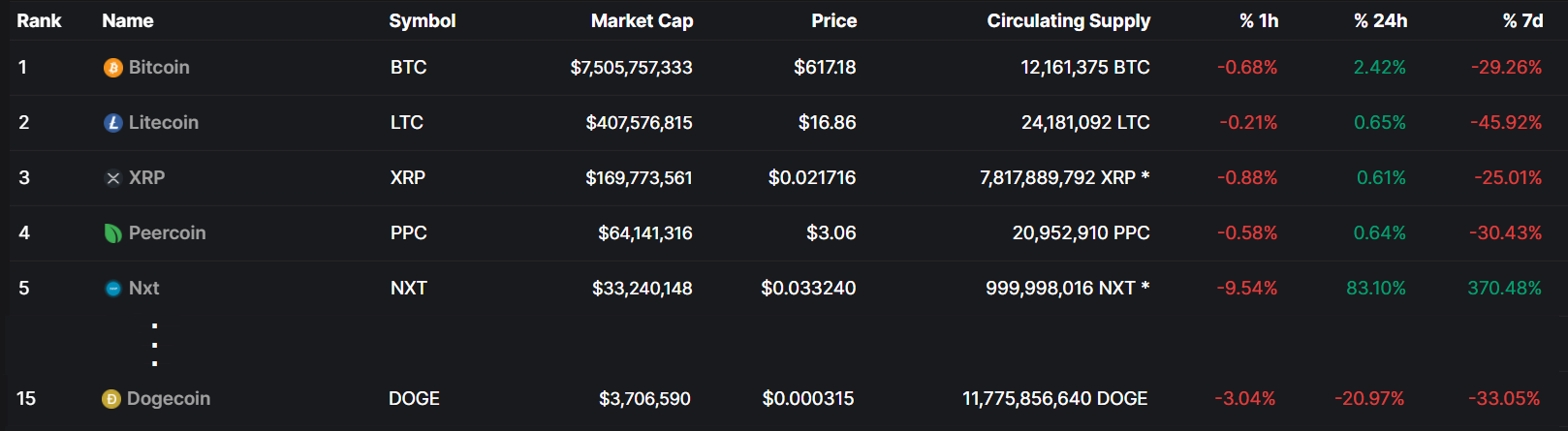Click the orange Bitcoin coin icon
This screenshot has width=1568, height=431.
113,68
